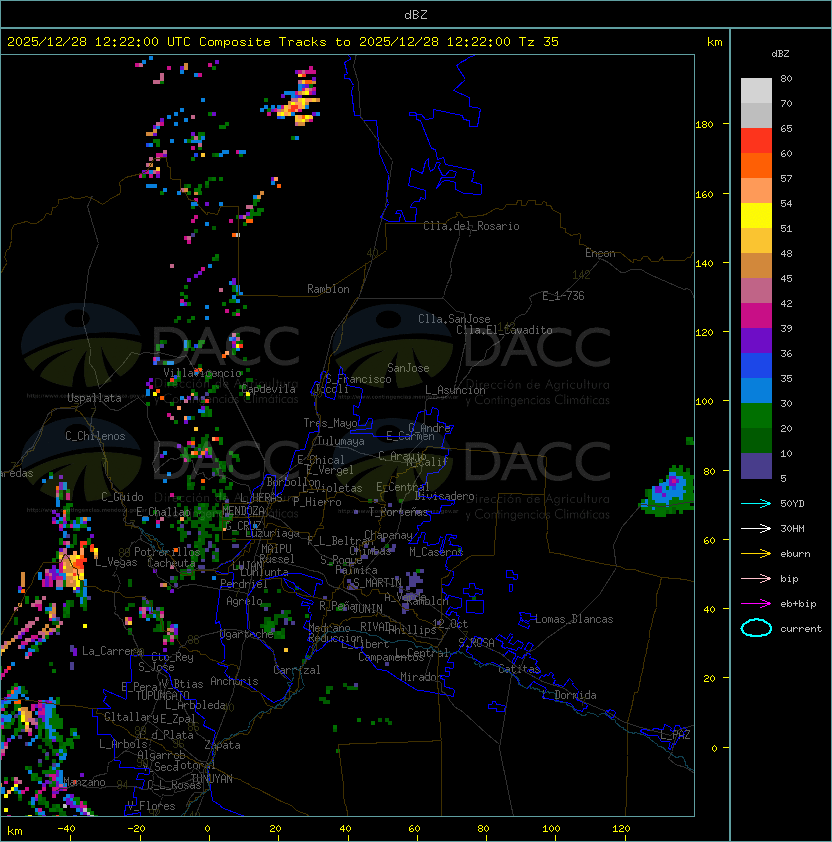The height and width of the screenshot is (842, 832).
Task: Select the 'Tres_Mayo' place label
Action: pos(330,423)
